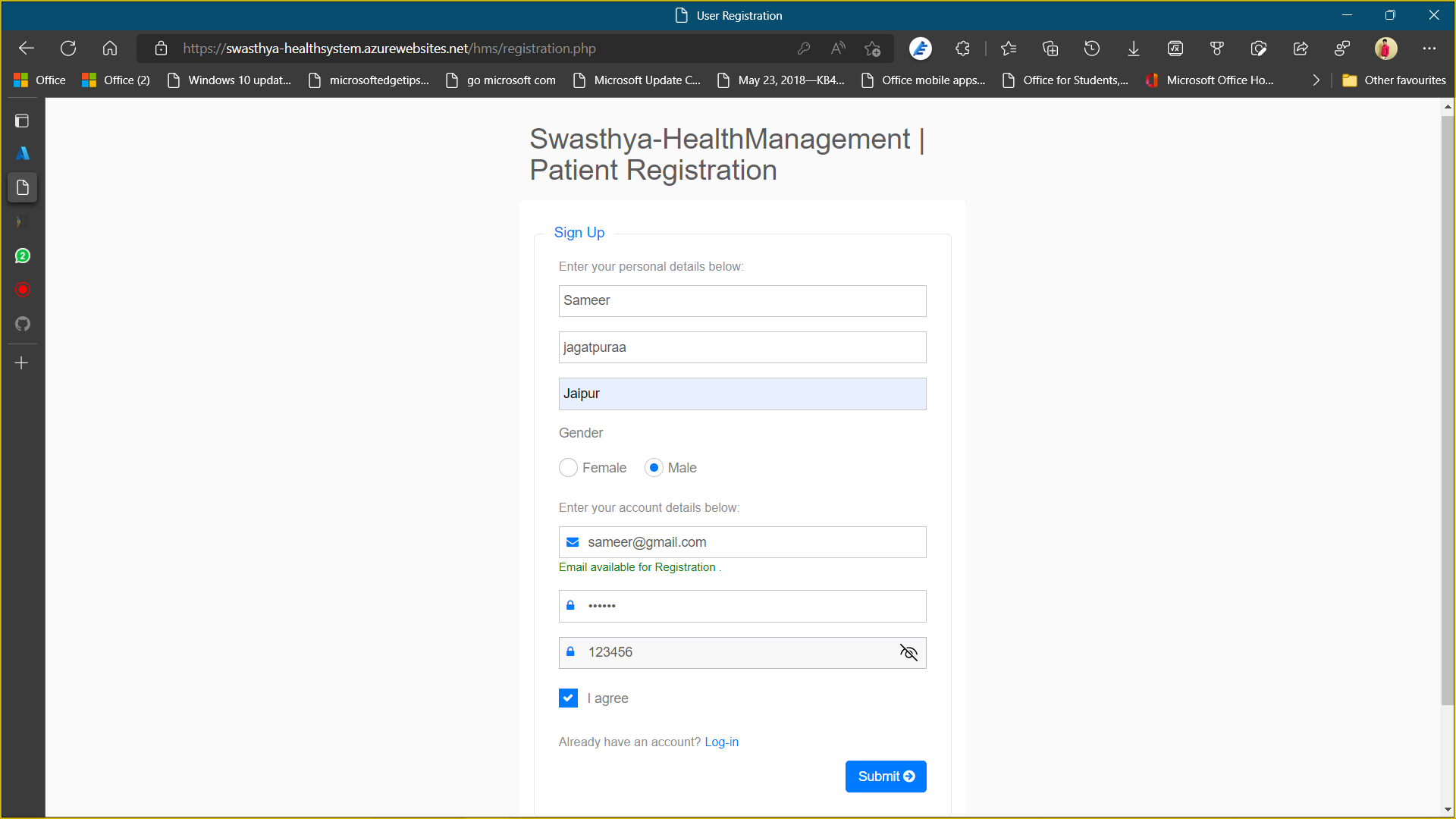Click the masked password field

point(742,606)
